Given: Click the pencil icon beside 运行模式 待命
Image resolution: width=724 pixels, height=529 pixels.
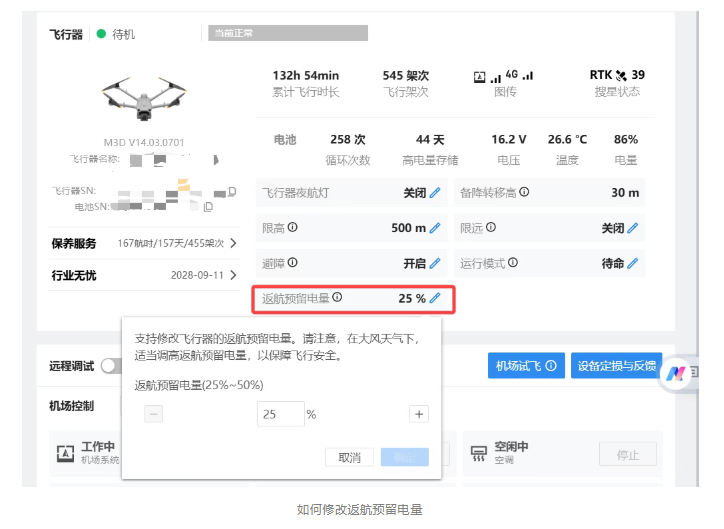Looking at the screenshot, I should point(632,264).
